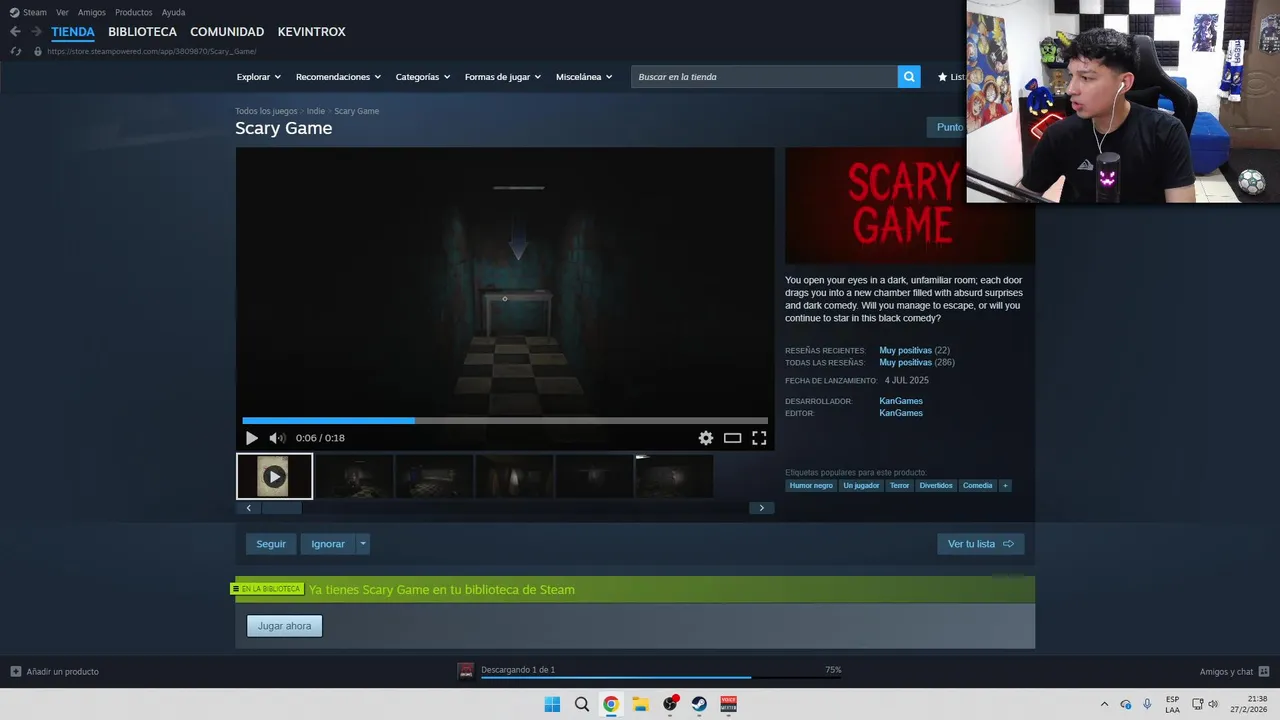Open the Todos los juegos breadcrumb
The height and width of the screenshot is (720, 1280).
(x=266, y=111)
